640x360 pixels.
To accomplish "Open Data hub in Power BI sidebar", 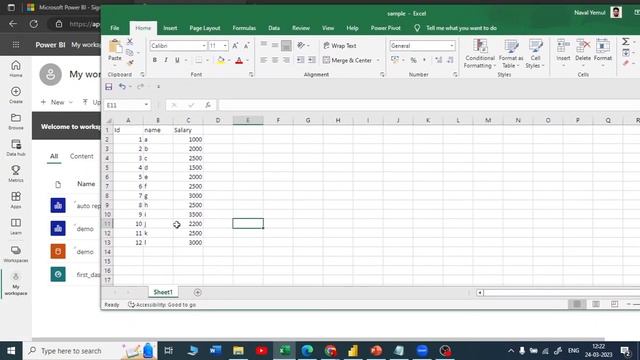I will click(16, 147).
